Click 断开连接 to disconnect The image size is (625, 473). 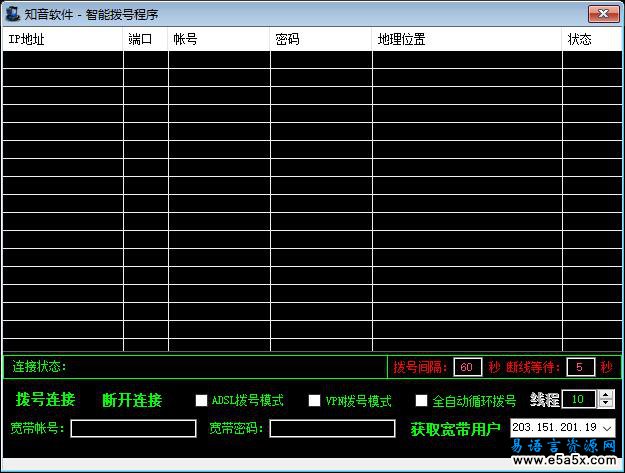132,400
